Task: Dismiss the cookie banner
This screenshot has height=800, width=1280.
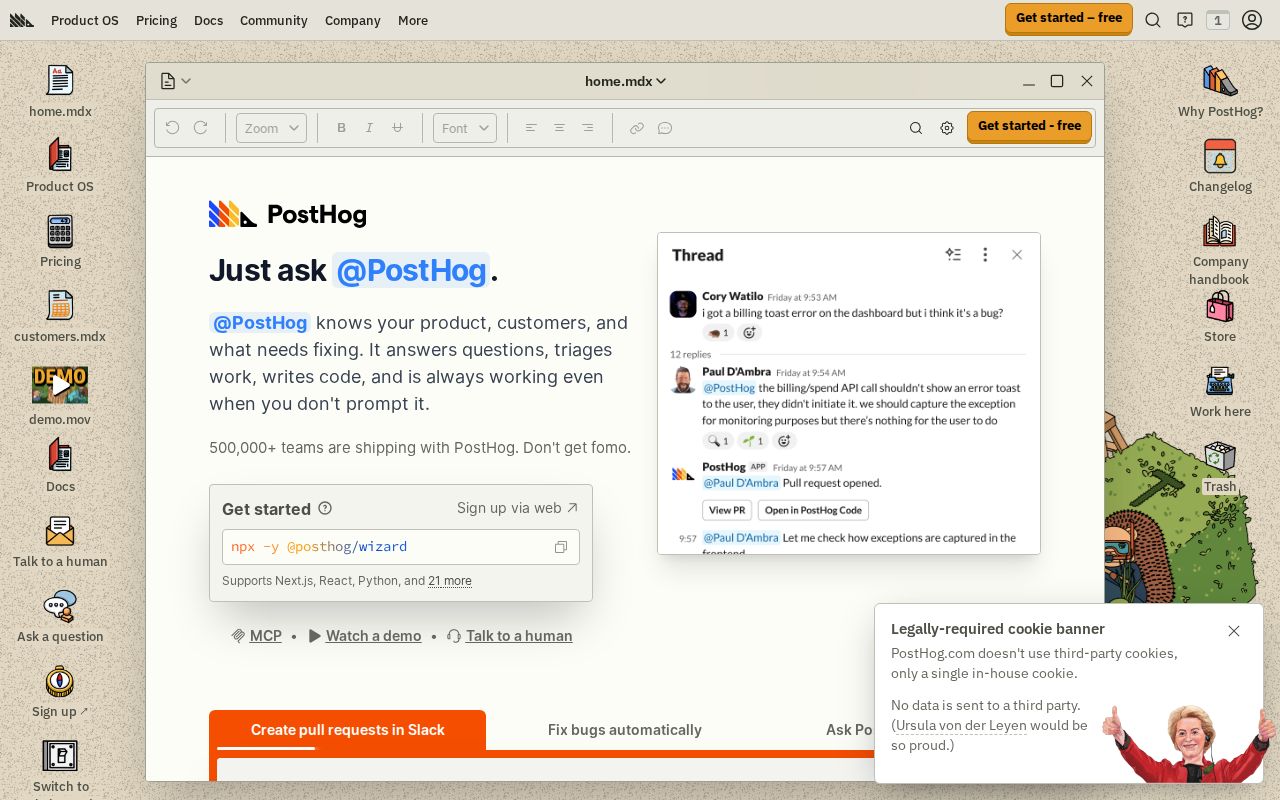Action: 1234,631
